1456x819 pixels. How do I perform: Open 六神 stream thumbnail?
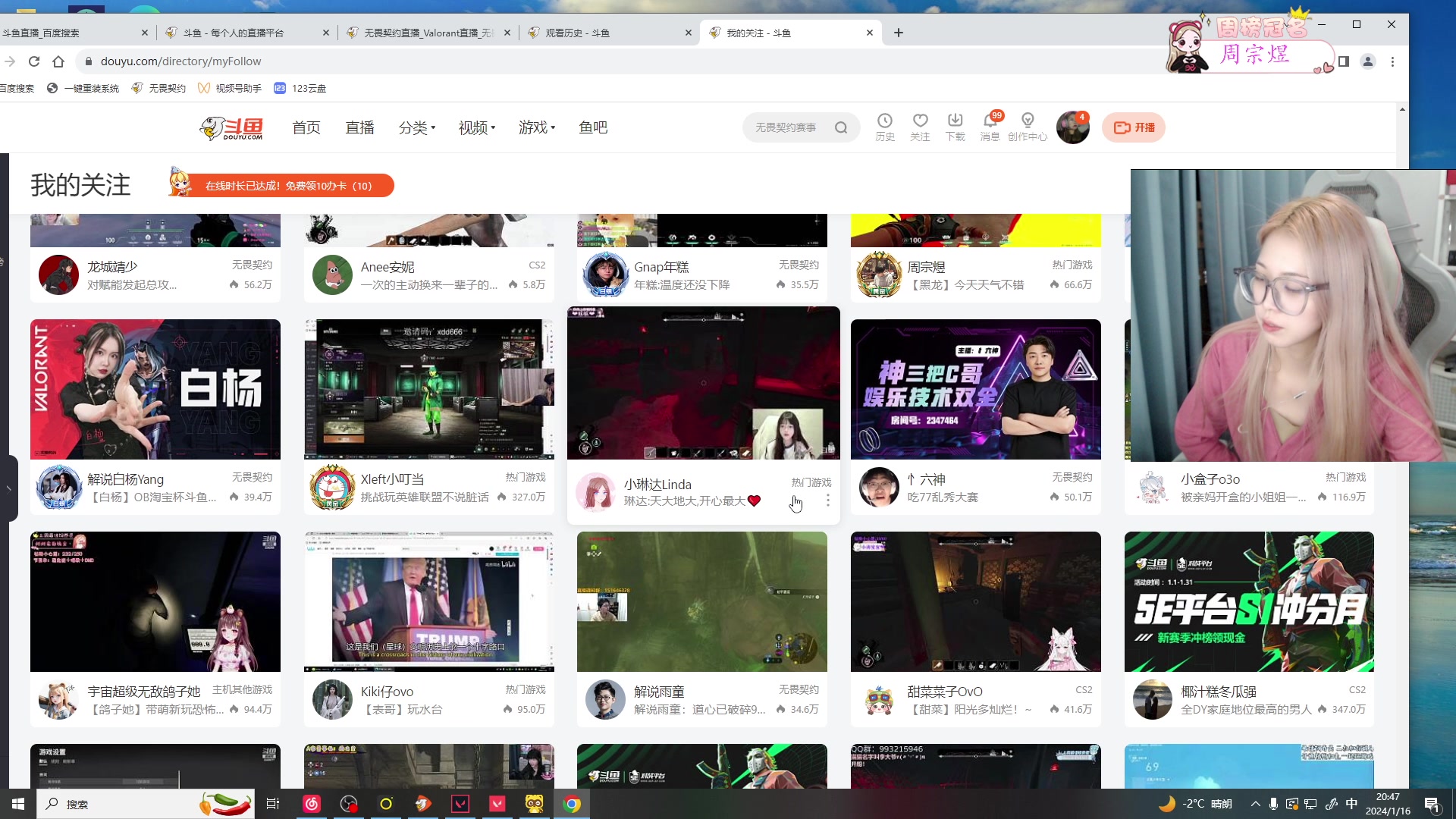976,389
